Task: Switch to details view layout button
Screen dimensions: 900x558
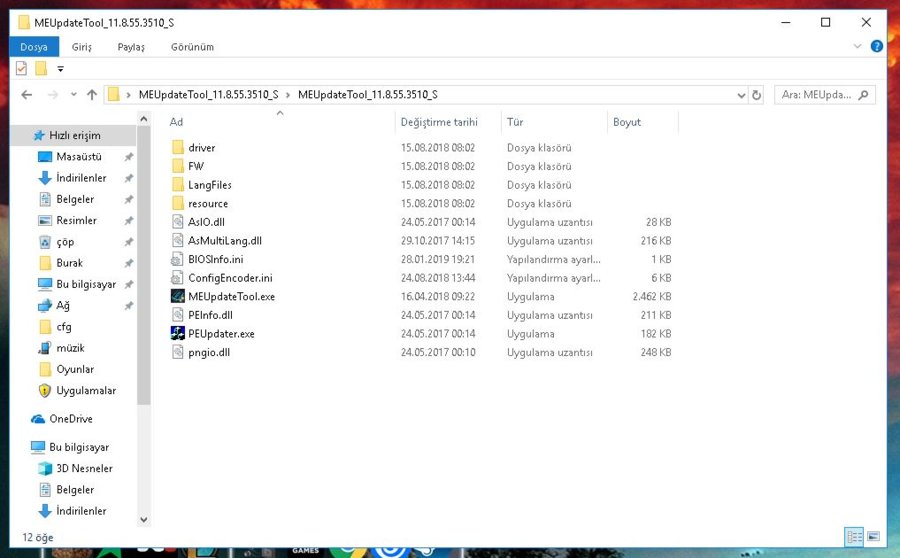Action: [x=854, y=537]
